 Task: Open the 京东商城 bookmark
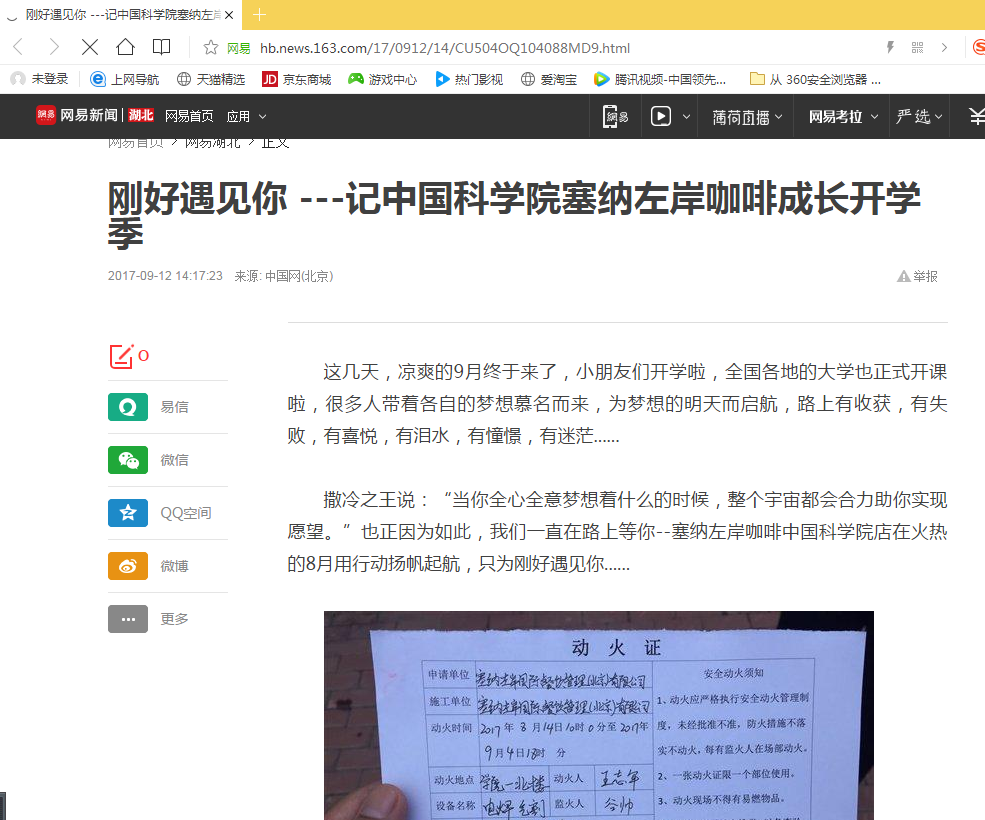(296, 79)
